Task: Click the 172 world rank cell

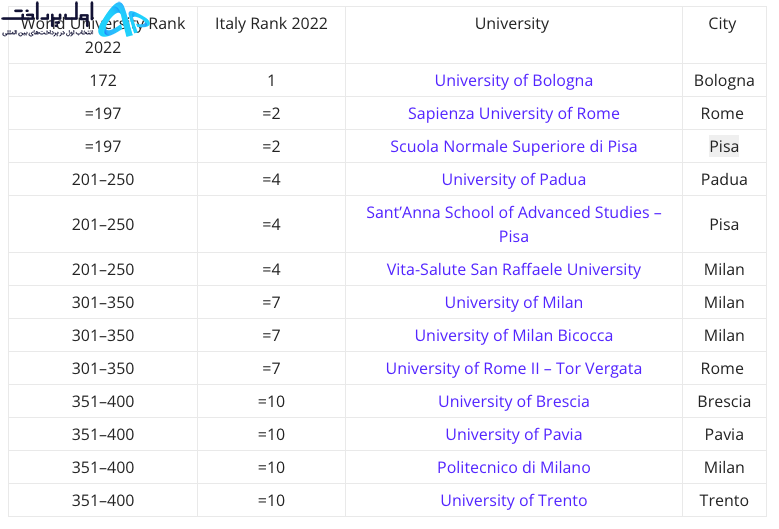Action: (103, 80)
